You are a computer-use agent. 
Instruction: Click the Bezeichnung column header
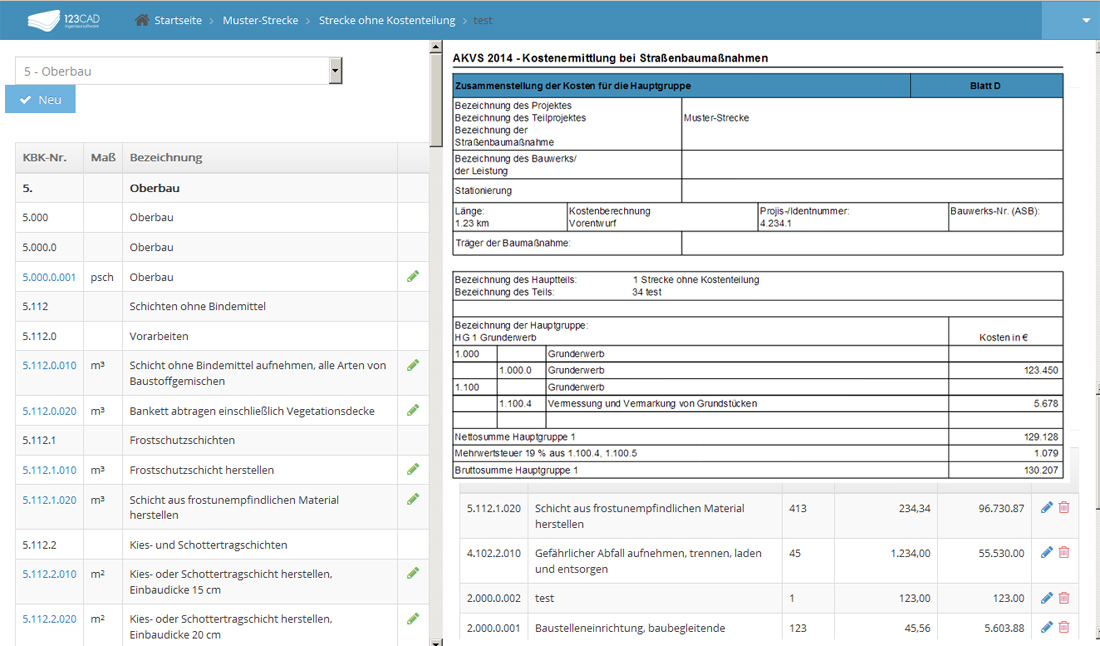(x=166, y=157)
